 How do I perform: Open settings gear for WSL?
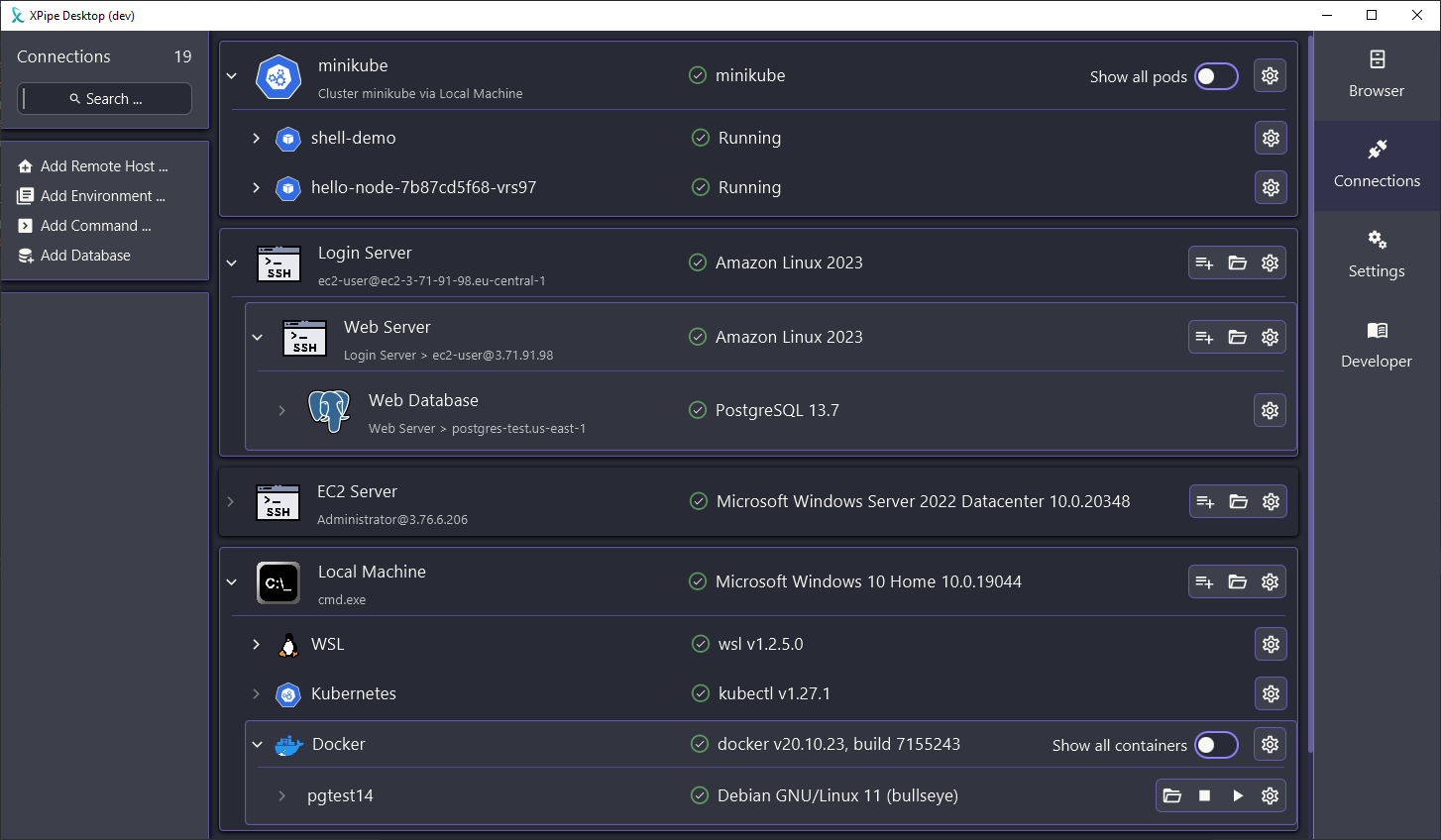(x=1271, y=644)
